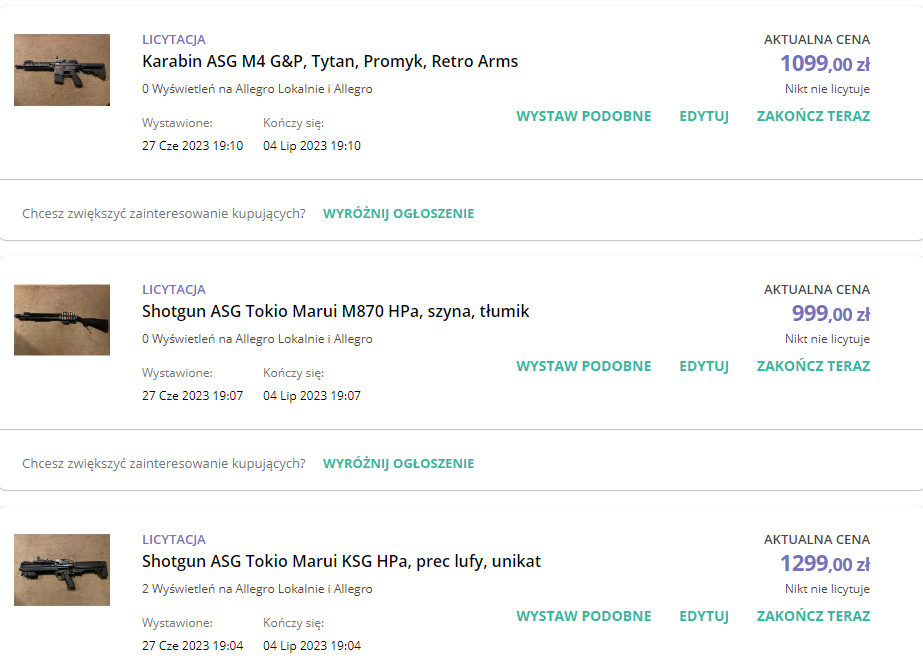Click the 1099,00 zł current price
Screen dimensions: 923x658
pos(824,64)
